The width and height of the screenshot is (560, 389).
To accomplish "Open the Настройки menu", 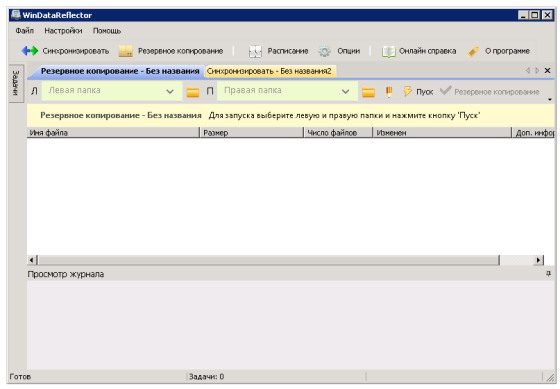I will (x=63, y=31).
